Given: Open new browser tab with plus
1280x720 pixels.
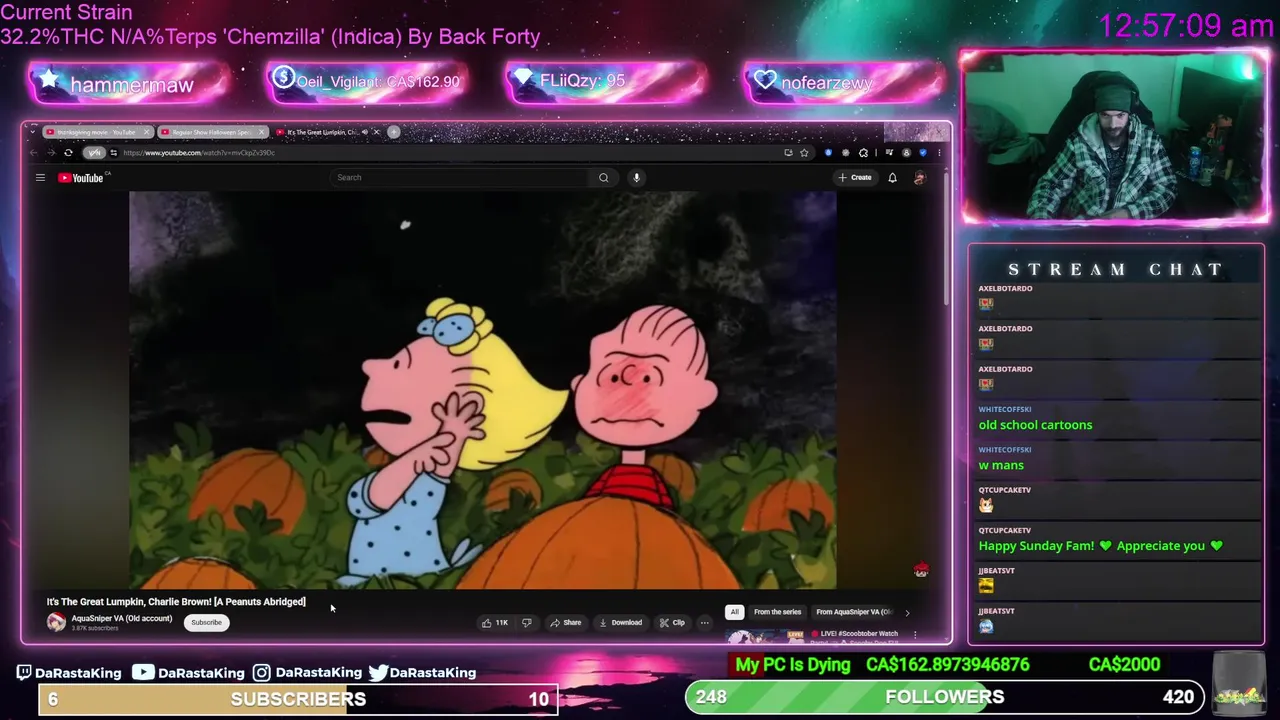Looking at the screenshot, I should pos(394,132).
